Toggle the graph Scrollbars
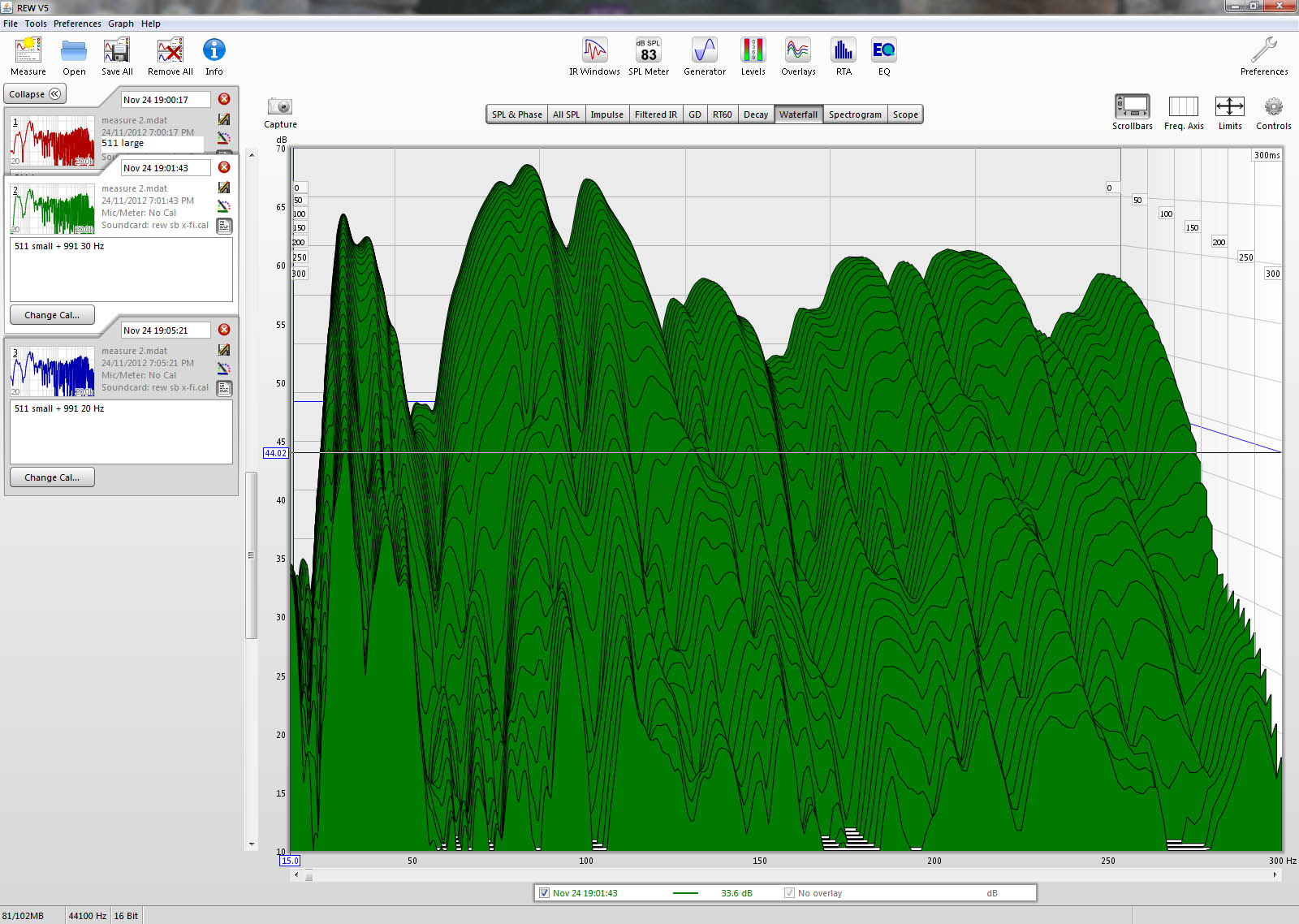Image resolution: width=1299 pixels, height=924 pixels. (1132, 107)
